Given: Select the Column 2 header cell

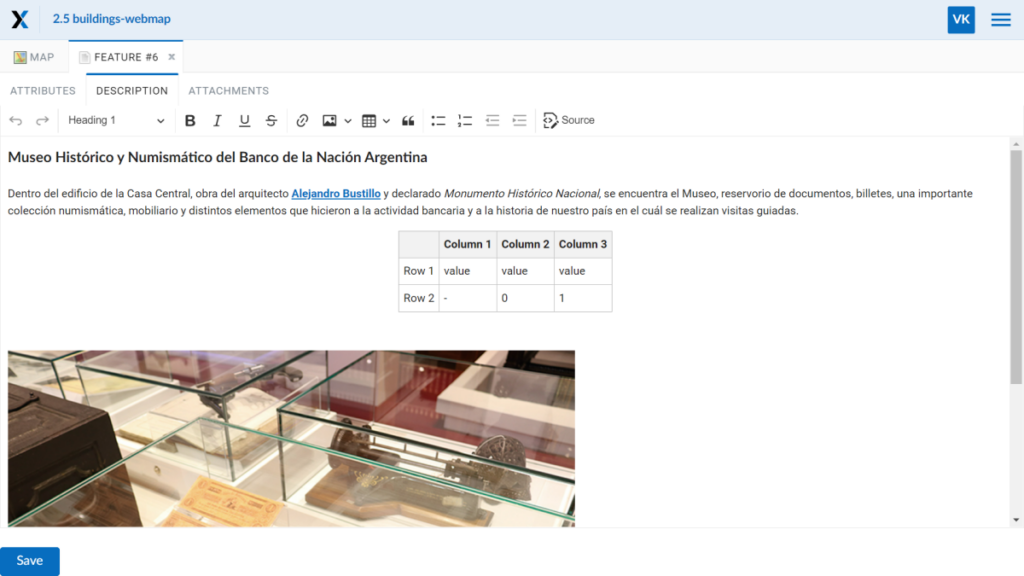Looking at the screenshot, I should click(x=525, y=244).
